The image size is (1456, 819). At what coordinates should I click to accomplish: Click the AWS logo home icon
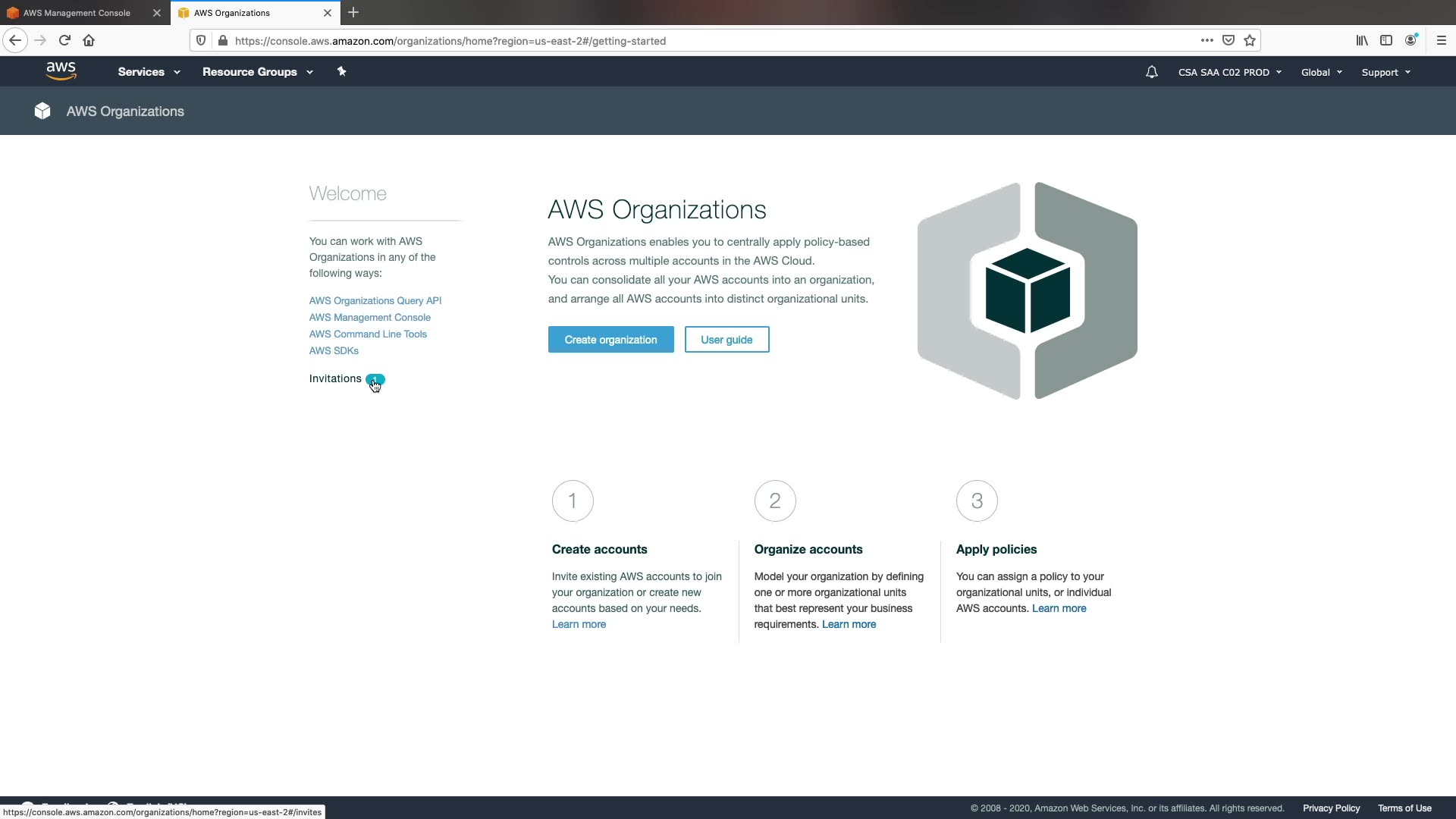[61, 71]
